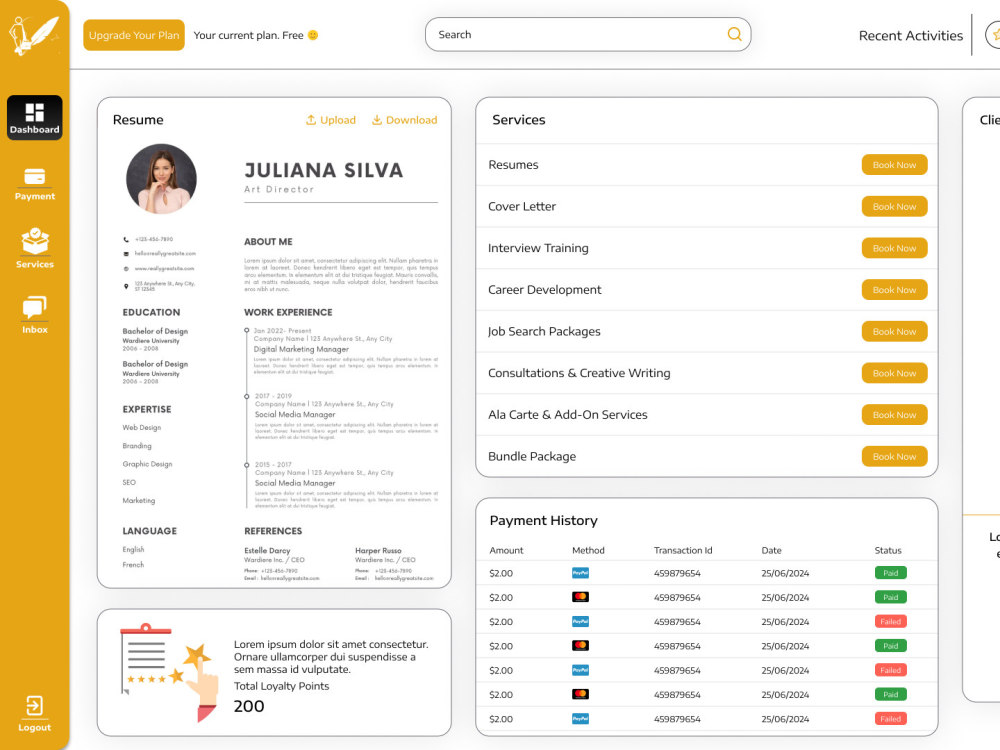
Task: Click the PayPal icon in fifth payment row
Action: [580, 670]
